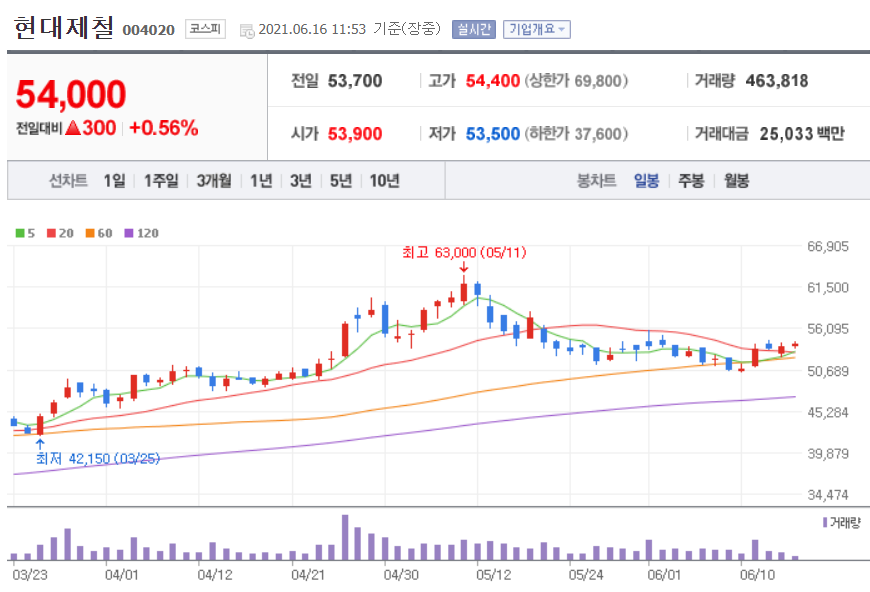Select the 1일 line chart tab
The image size is (870, 592).
115,180
